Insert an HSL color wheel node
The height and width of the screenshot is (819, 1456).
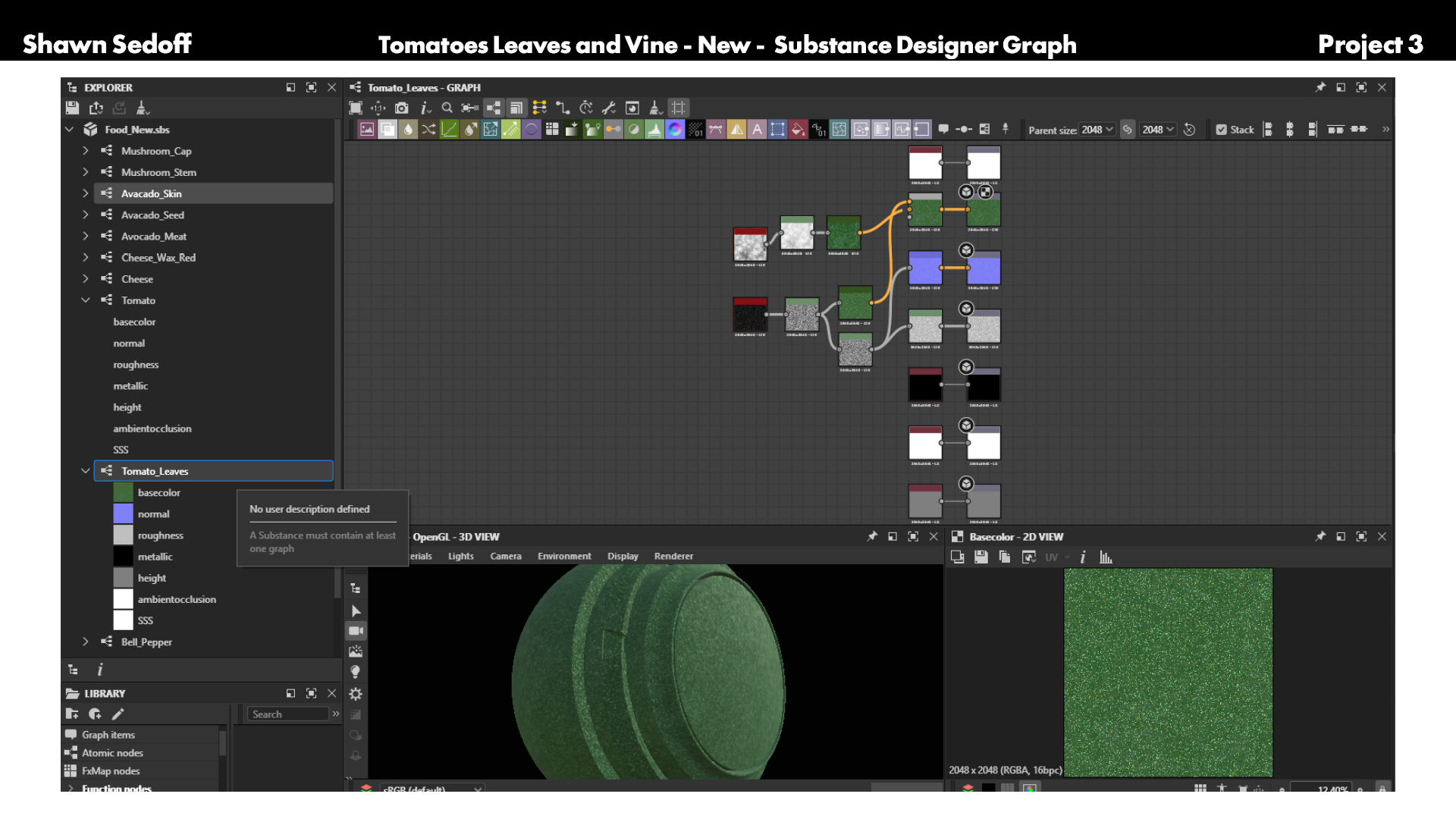[675, 130]
